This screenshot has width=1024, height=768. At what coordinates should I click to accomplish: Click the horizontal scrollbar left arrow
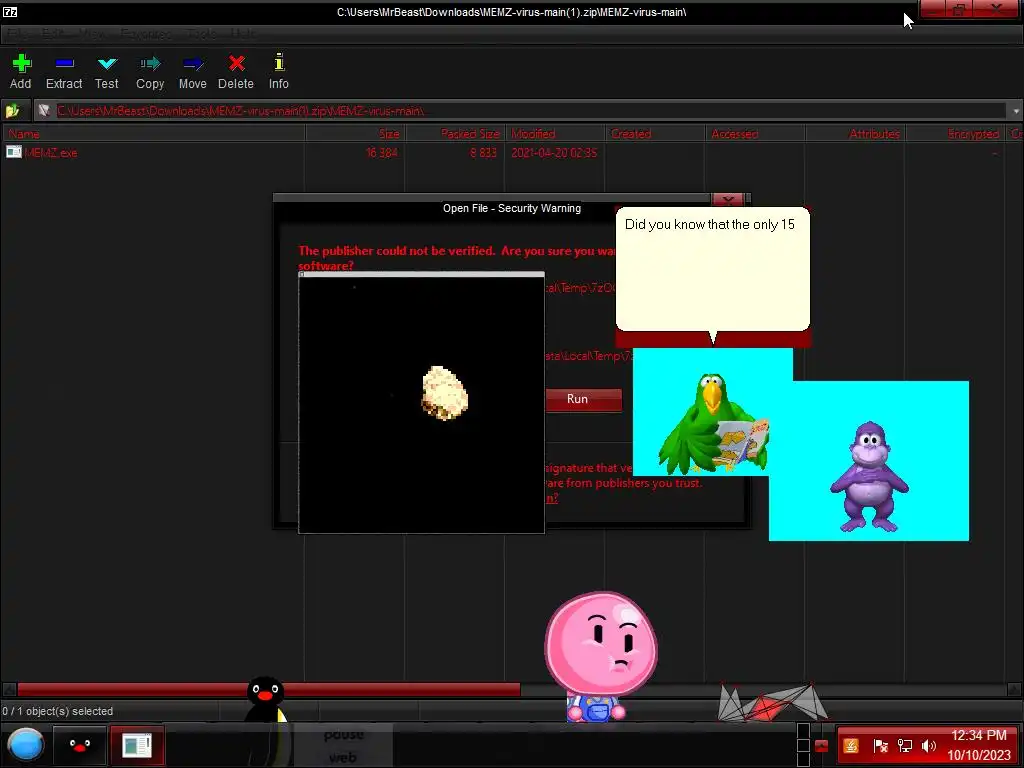(x=9, y=689)
